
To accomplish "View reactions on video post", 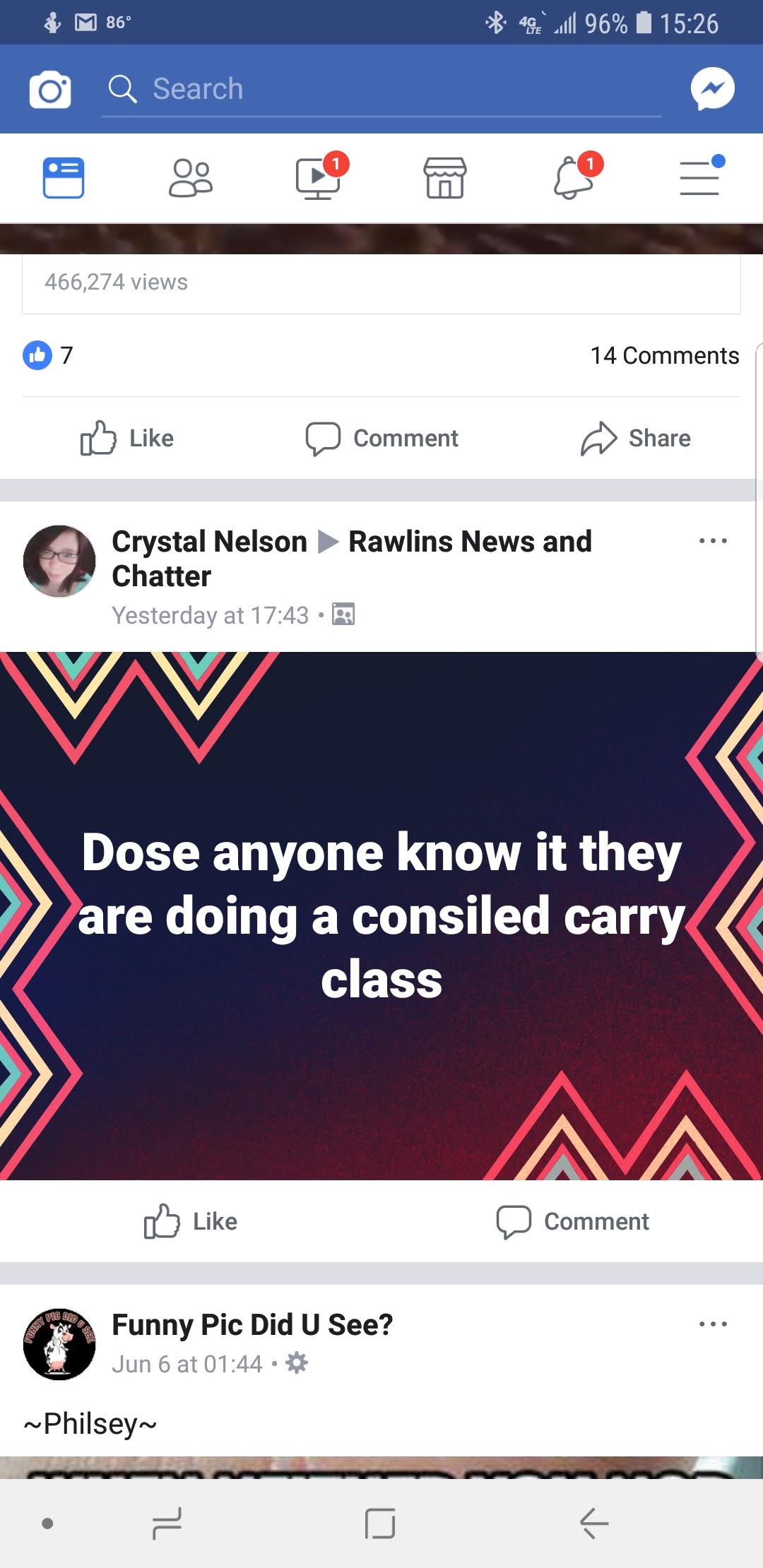I will [48, 355].
